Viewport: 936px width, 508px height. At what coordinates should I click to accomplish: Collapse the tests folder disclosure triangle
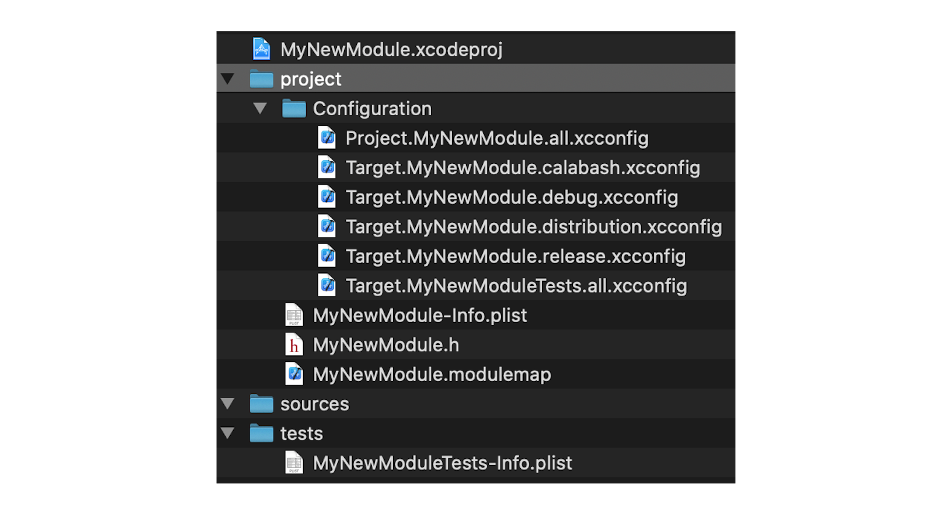coord(228,434)
